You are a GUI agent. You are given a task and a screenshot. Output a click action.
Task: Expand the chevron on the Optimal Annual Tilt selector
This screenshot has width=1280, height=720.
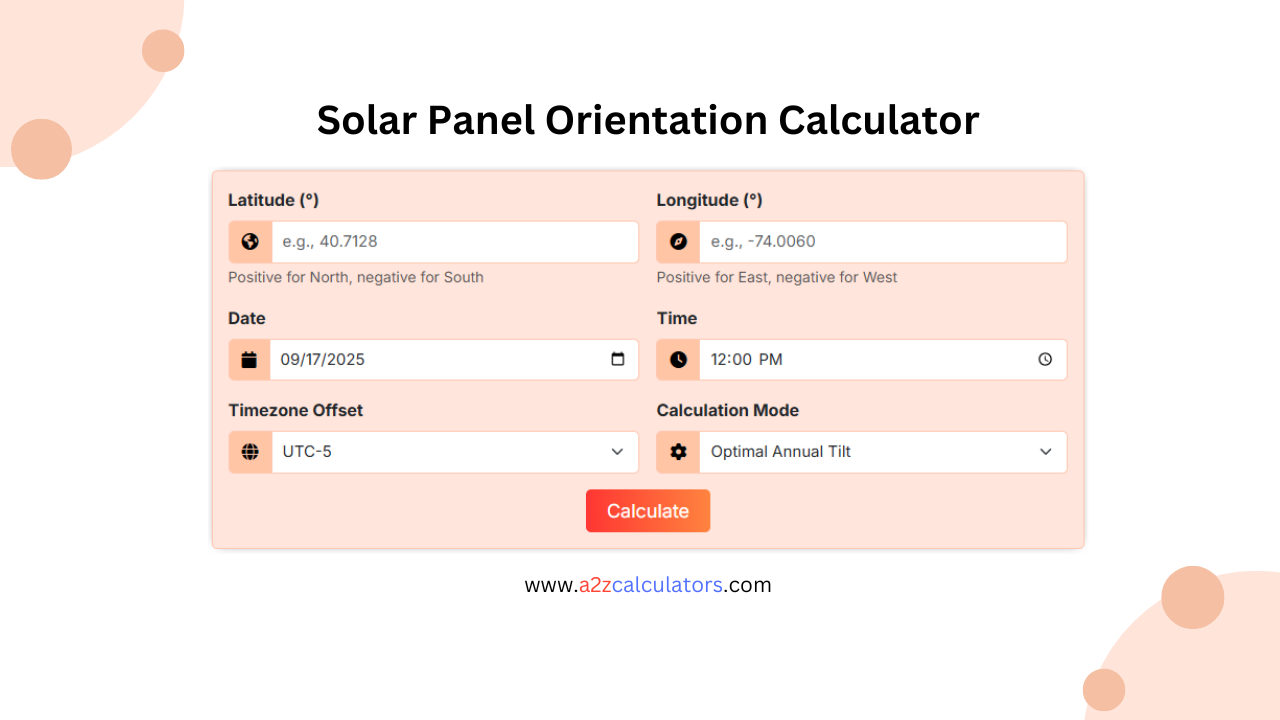tap(1046, 452)
